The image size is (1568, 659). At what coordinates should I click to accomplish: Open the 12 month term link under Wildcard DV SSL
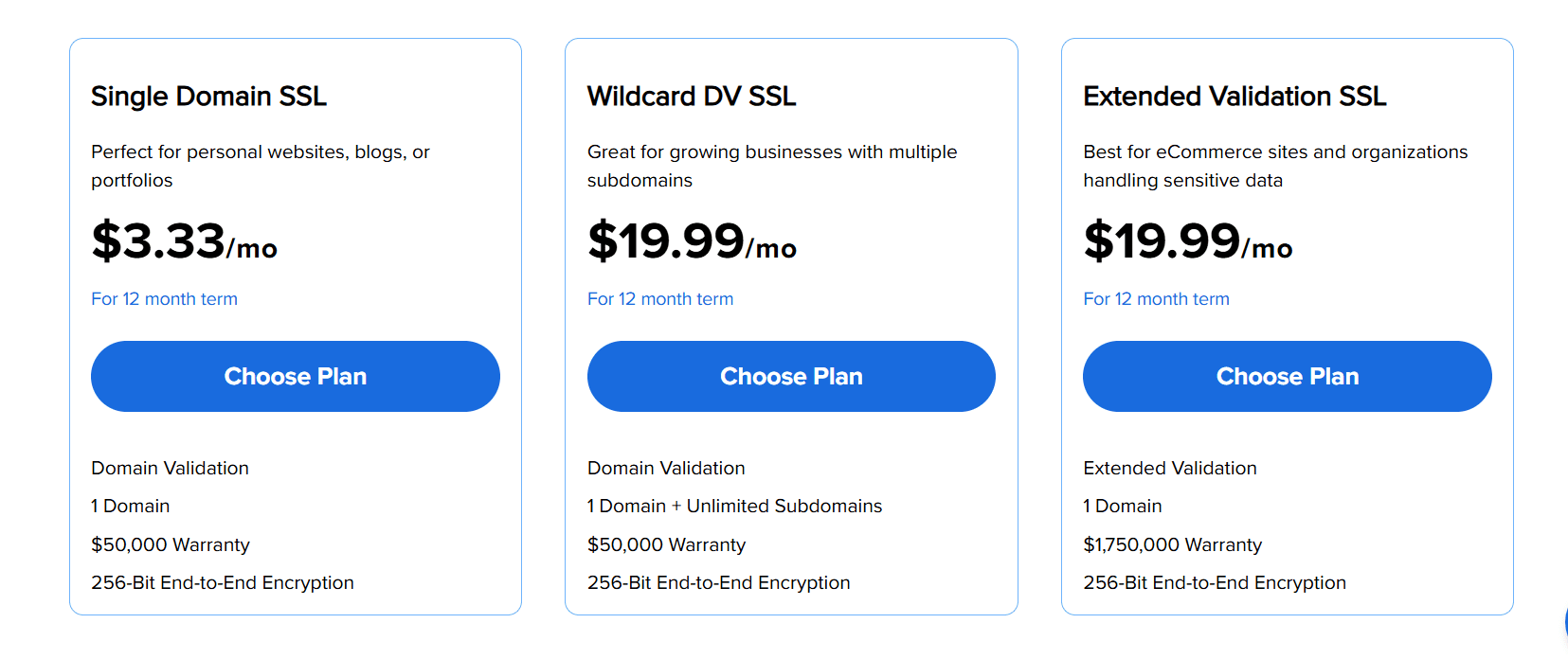tap(660, 298)
